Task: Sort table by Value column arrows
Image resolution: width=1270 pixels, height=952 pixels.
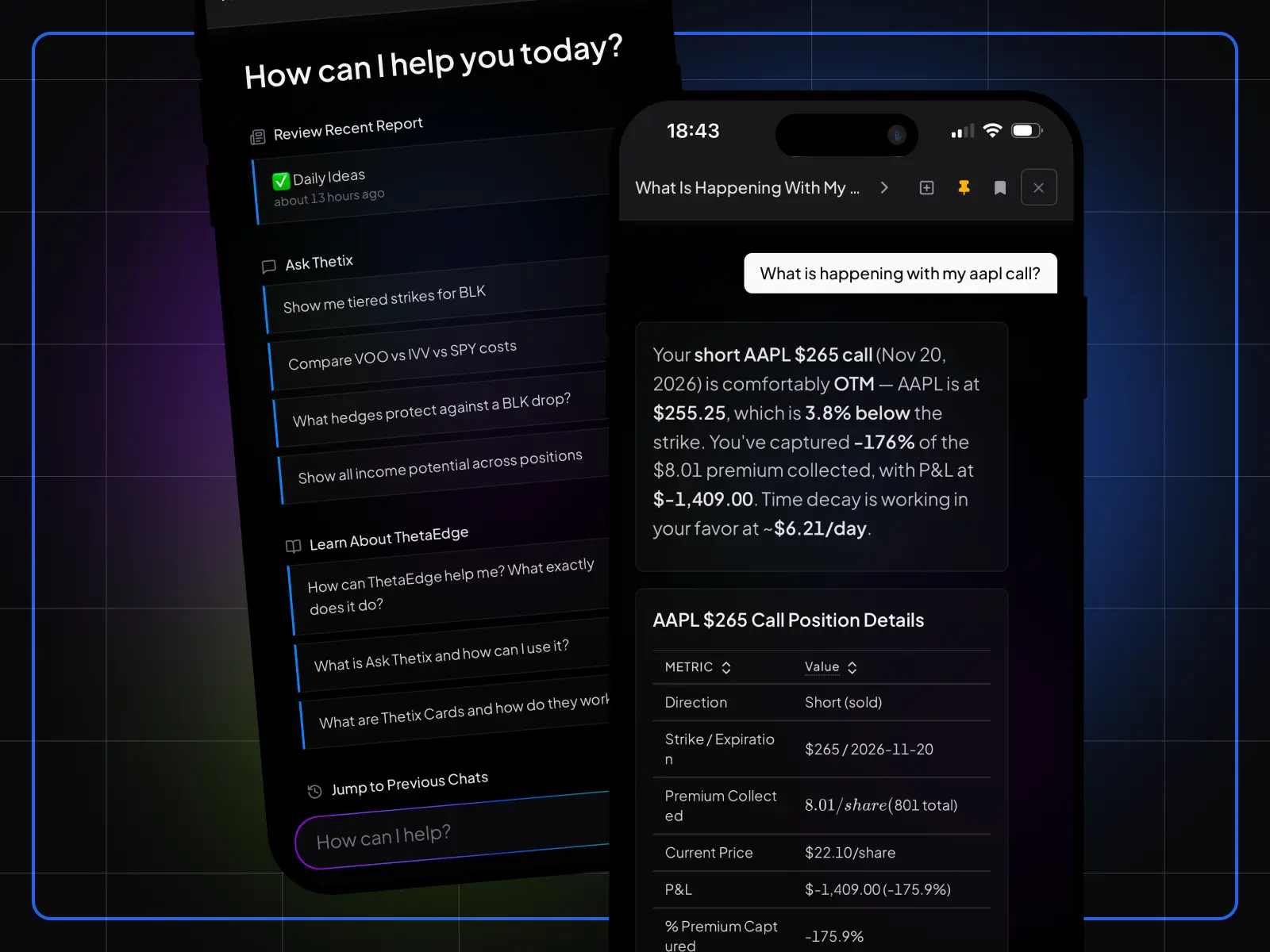Action: [852, 668]
